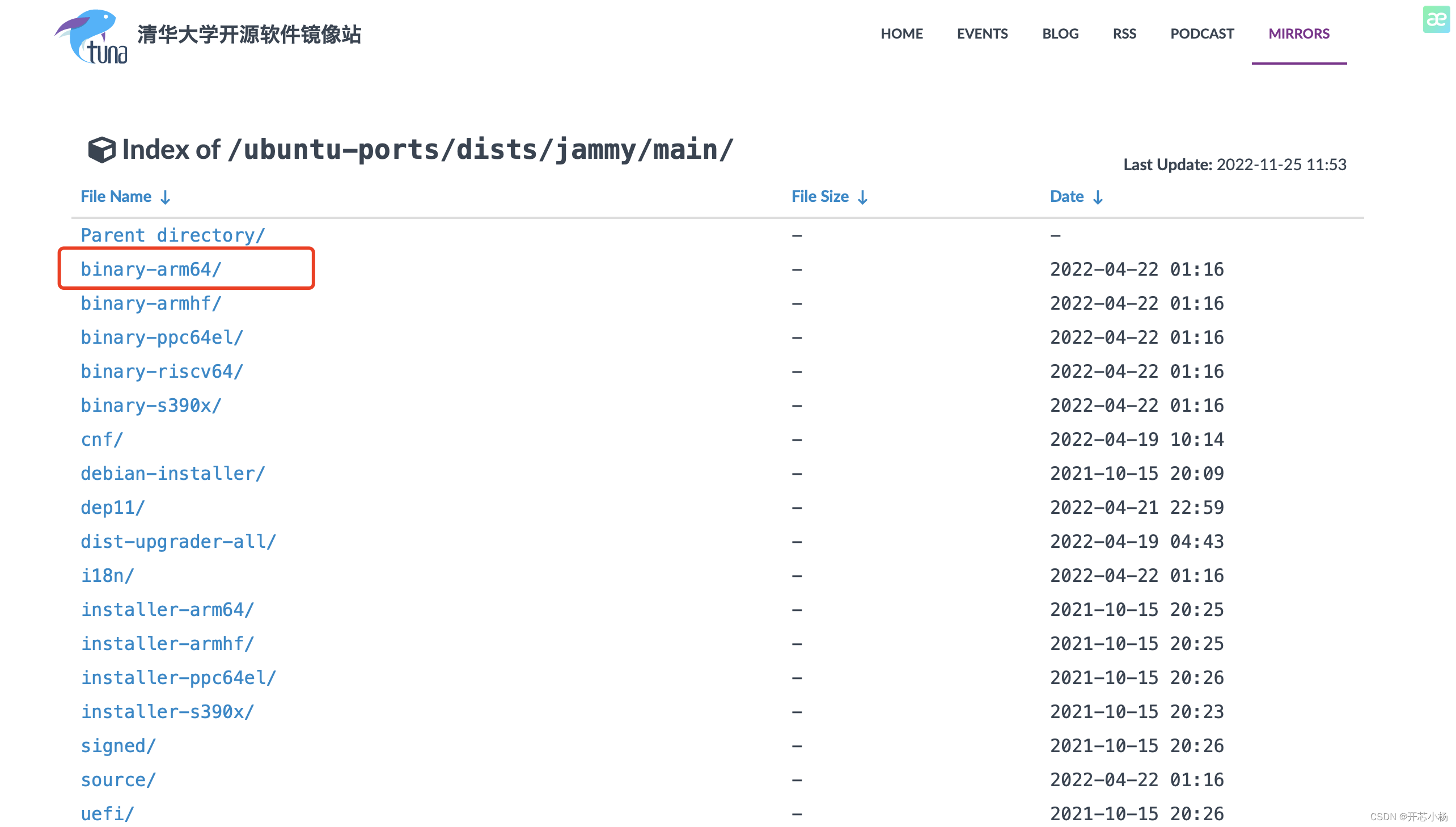Image resolution: width=1456 pixels, height=827 pixels.
Task: Click the File Size column header
Action: (820, 196)
